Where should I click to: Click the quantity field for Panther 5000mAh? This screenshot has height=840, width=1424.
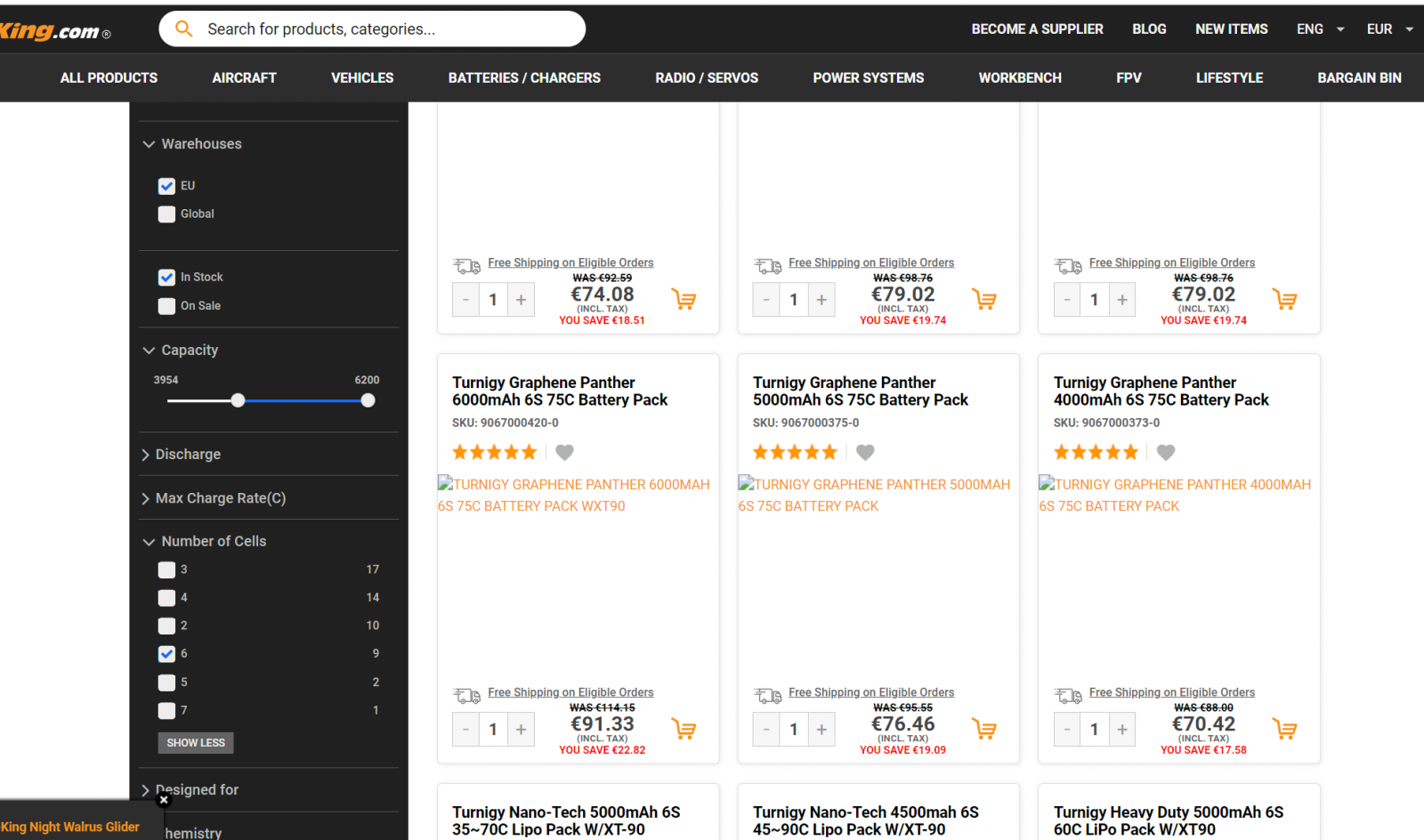point(794,730)
